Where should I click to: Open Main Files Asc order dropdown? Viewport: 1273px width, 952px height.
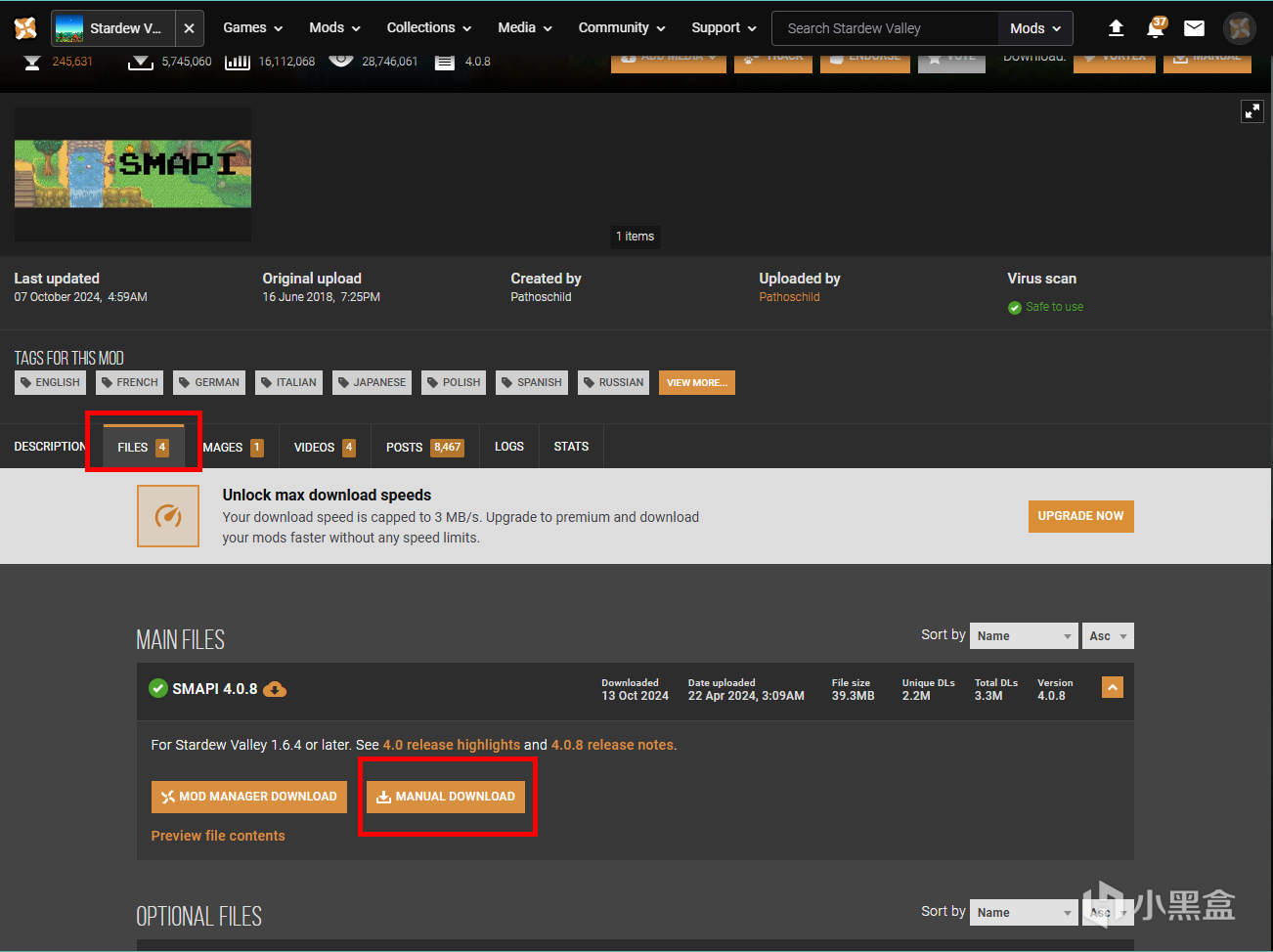tap(1108, 636)
